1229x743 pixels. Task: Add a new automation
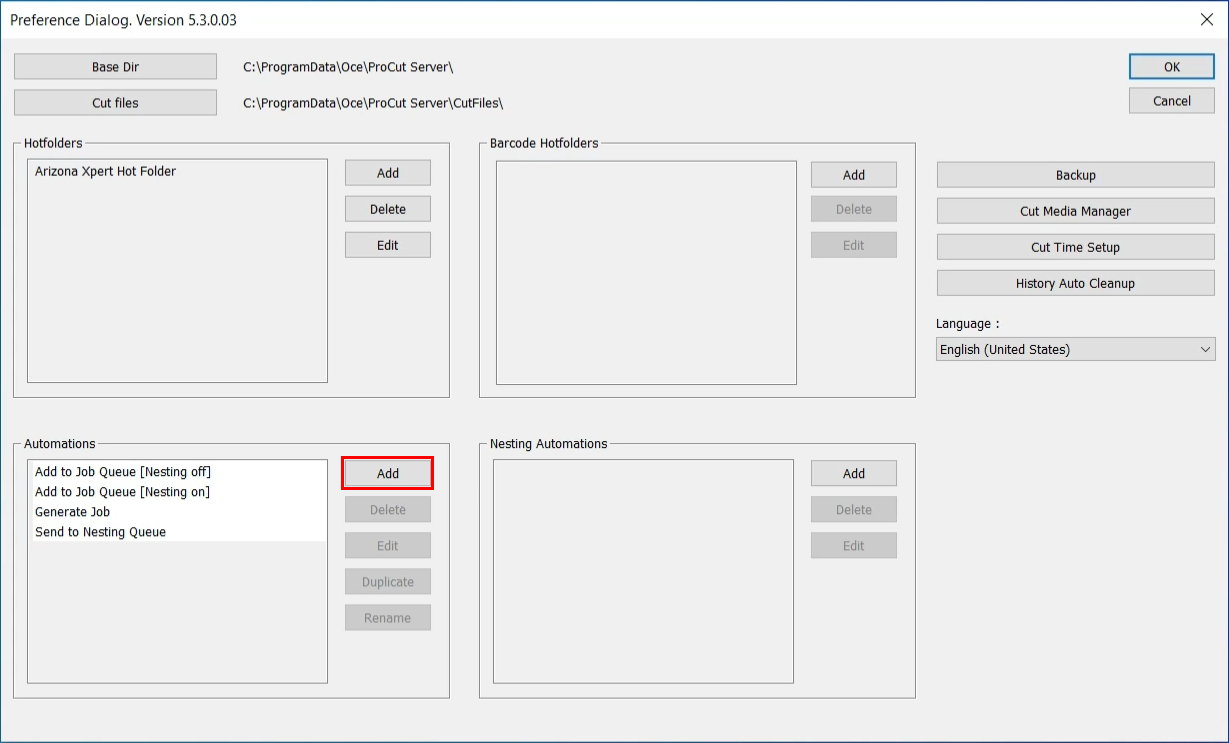tap(387, 473)
